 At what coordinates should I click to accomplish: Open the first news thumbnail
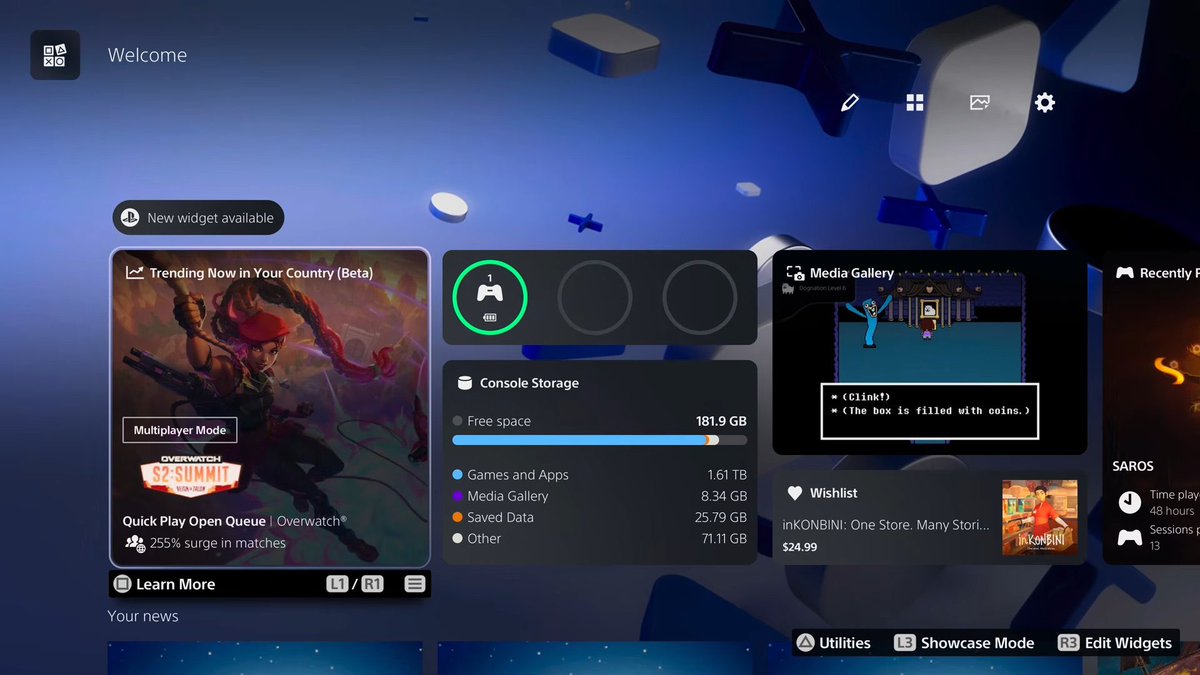tap(265, 658)
